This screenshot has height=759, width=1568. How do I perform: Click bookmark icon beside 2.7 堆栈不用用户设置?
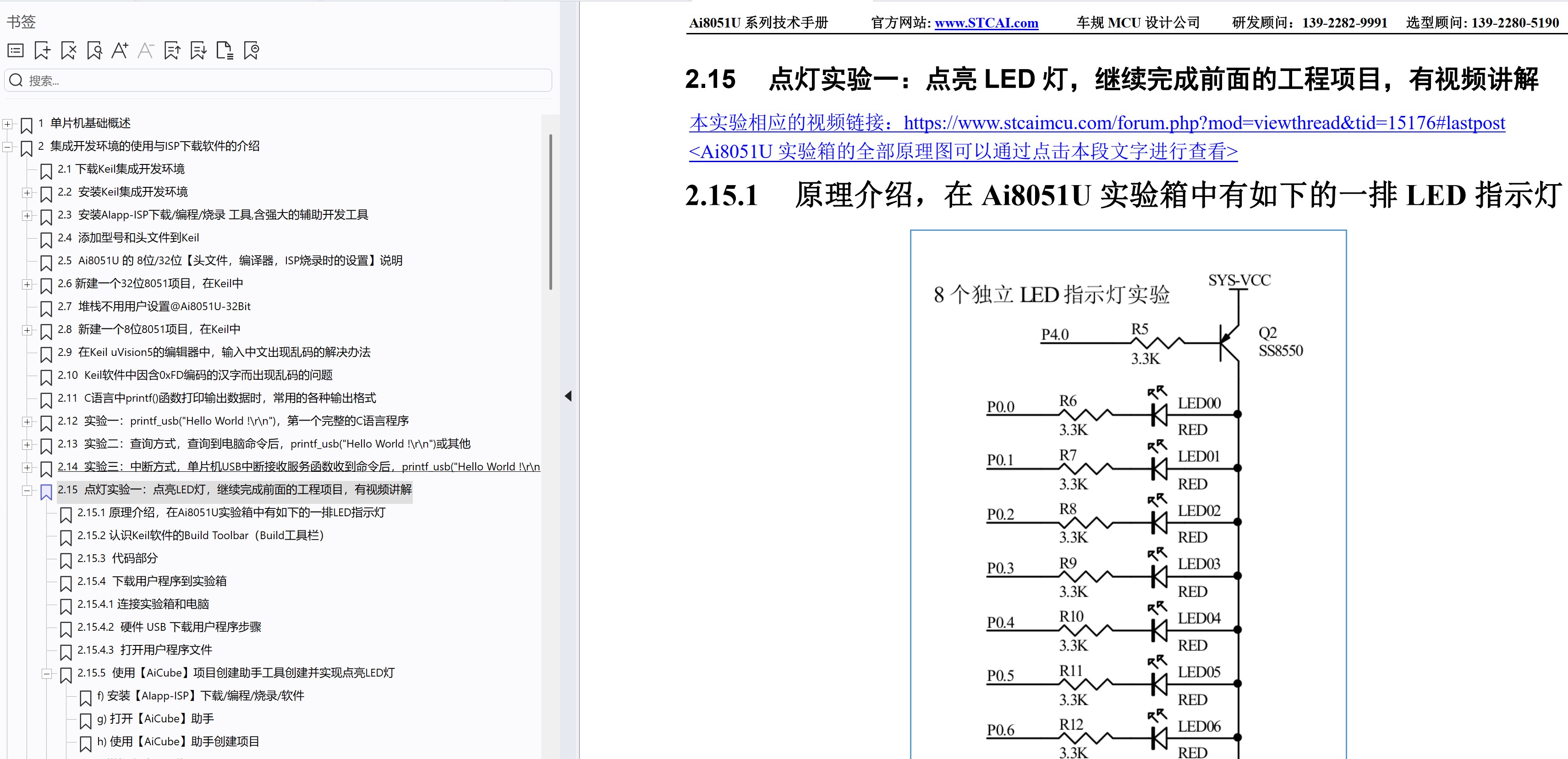point(46,309)
